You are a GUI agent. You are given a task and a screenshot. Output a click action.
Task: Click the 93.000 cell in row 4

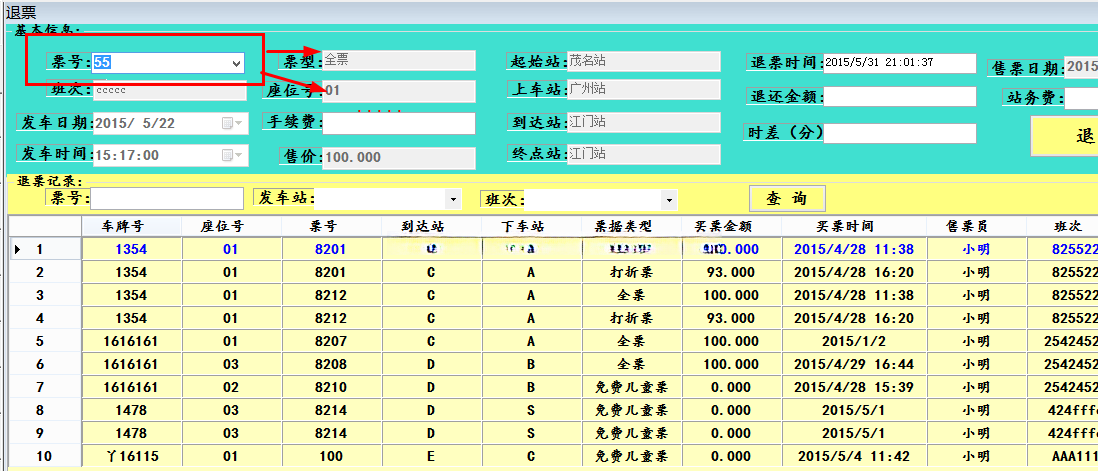point(732,318)
